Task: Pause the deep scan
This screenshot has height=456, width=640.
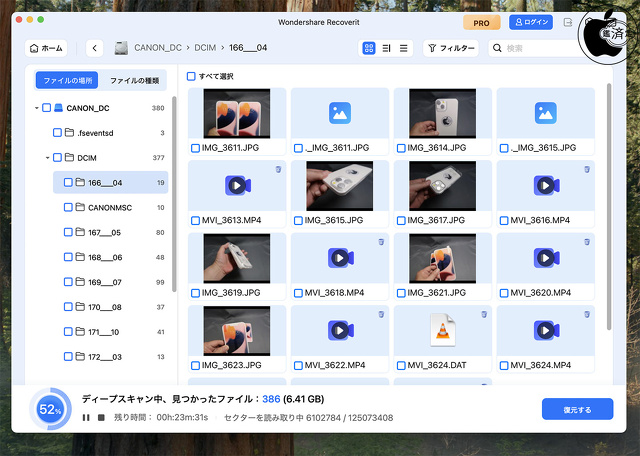Action: click(x=86, y=417)
